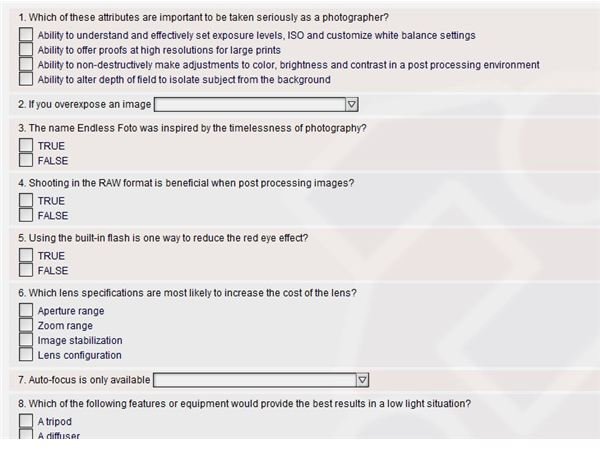The width and height of the screenshot is (600, 449).
Task: Mark TRUE for the Endless Foto name question
Action: tap(26, 145)
